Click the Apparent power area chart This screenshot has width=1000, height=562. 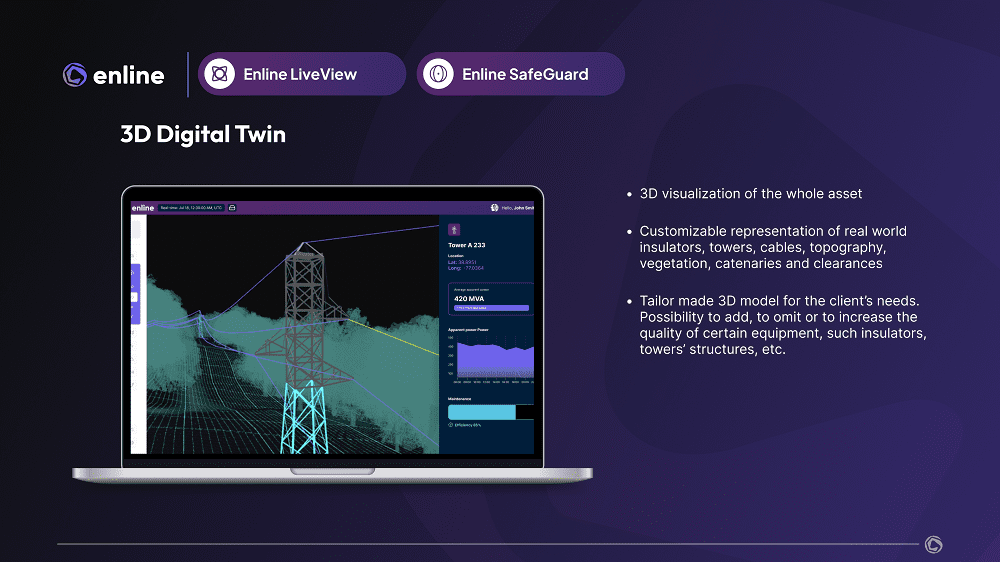pos(495,360)
